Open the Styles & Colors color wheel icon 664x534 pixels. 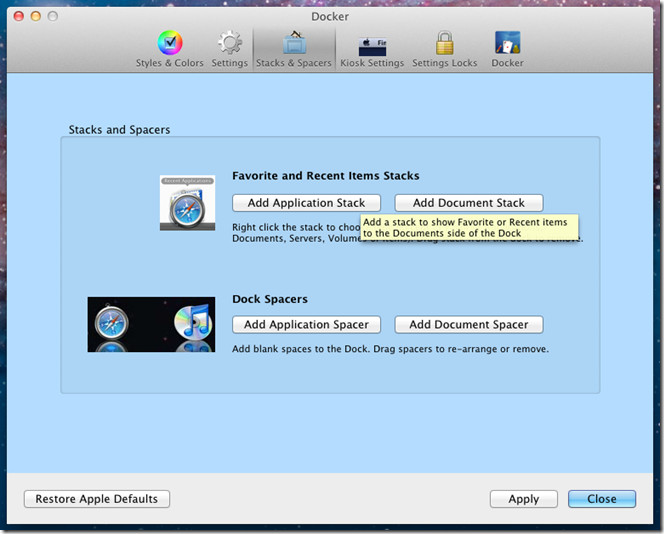(170, 43)
